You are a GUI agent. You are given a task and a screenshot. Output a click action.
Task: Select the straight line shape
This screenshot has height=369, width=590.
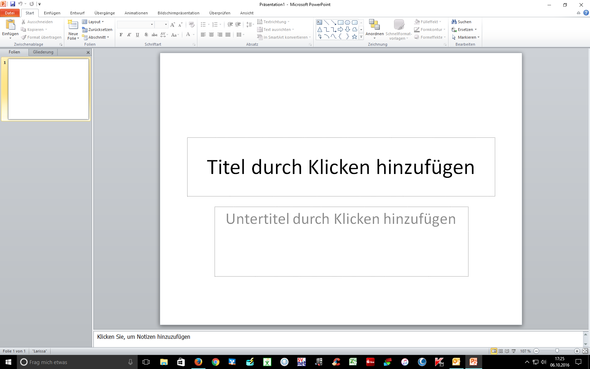coord(326,22)
